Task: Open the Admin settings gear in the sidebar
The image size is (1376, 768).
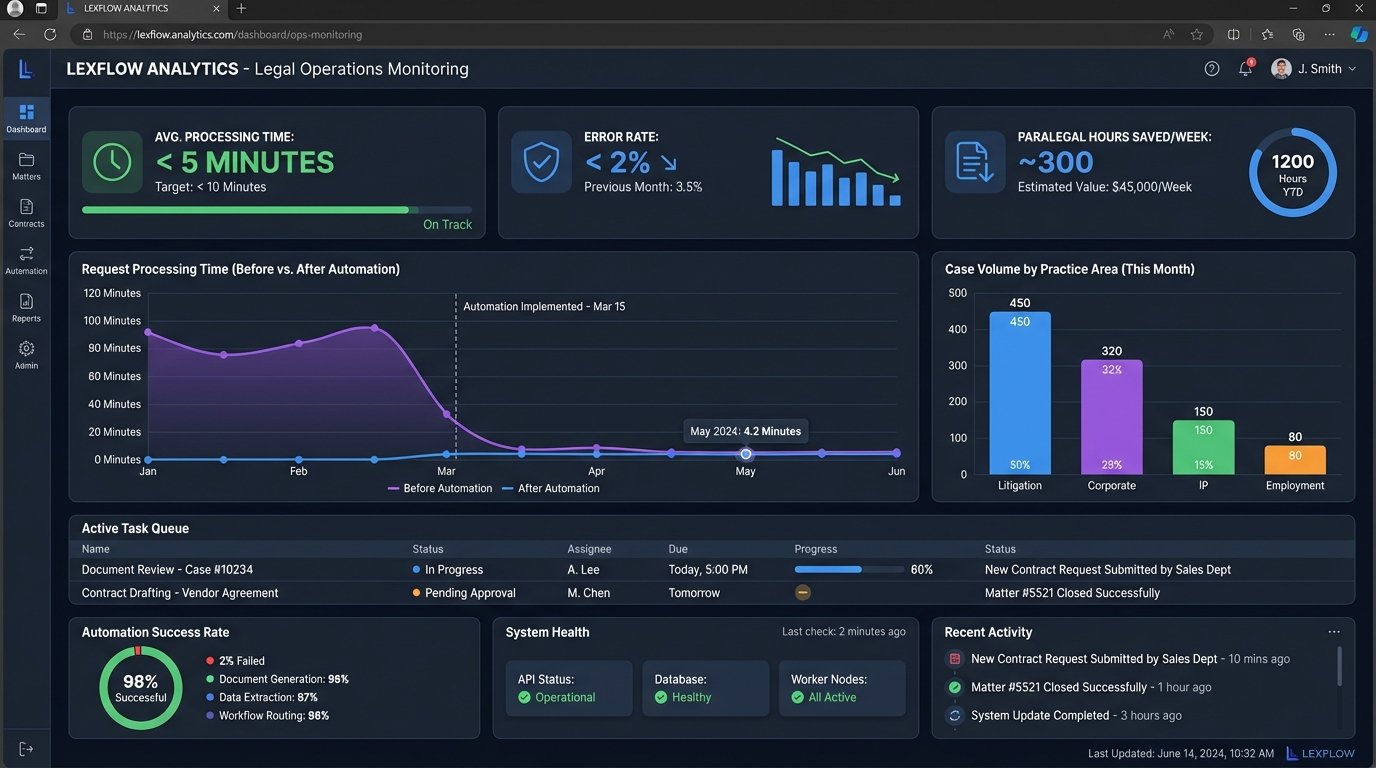Action: [26, 353]
